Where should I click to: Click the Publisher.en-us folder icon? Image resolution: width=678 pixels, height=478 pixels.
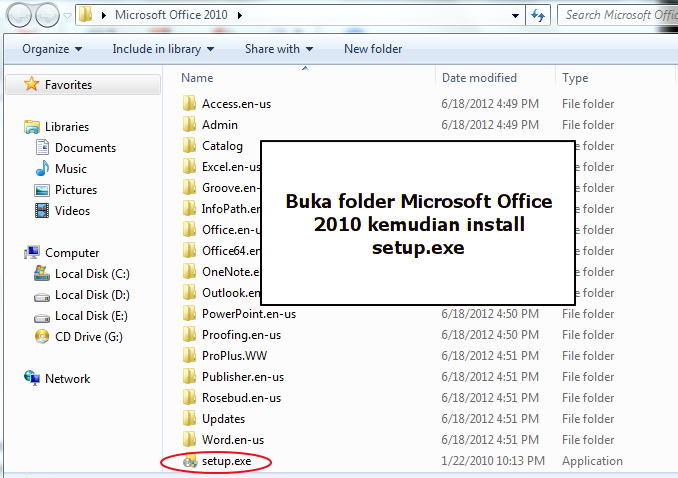pos(189,376)
